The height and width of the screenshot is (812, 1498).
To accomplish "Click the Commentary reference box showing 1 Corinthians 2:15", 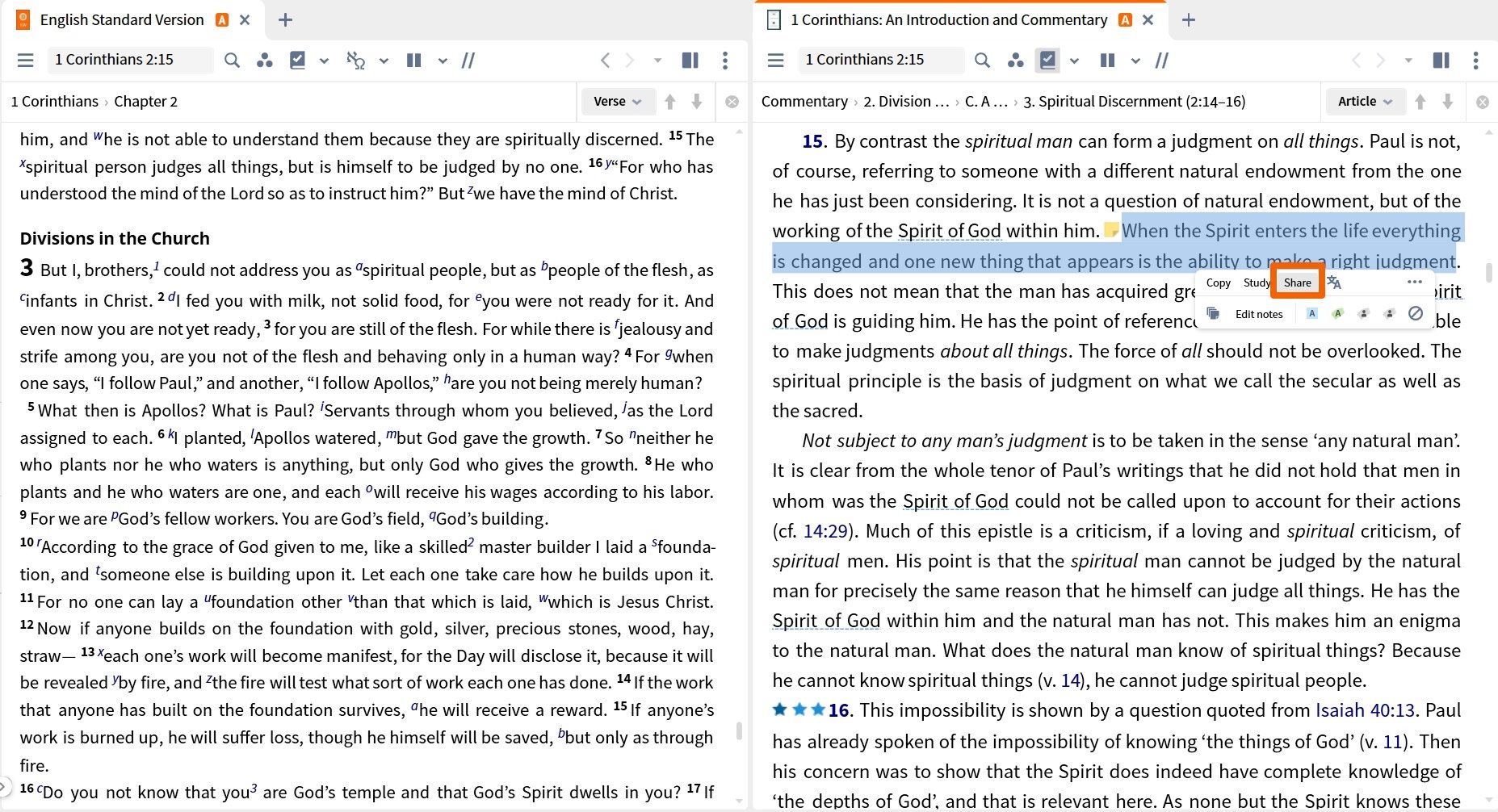I will pyautogui.click(x=881, y=60).
